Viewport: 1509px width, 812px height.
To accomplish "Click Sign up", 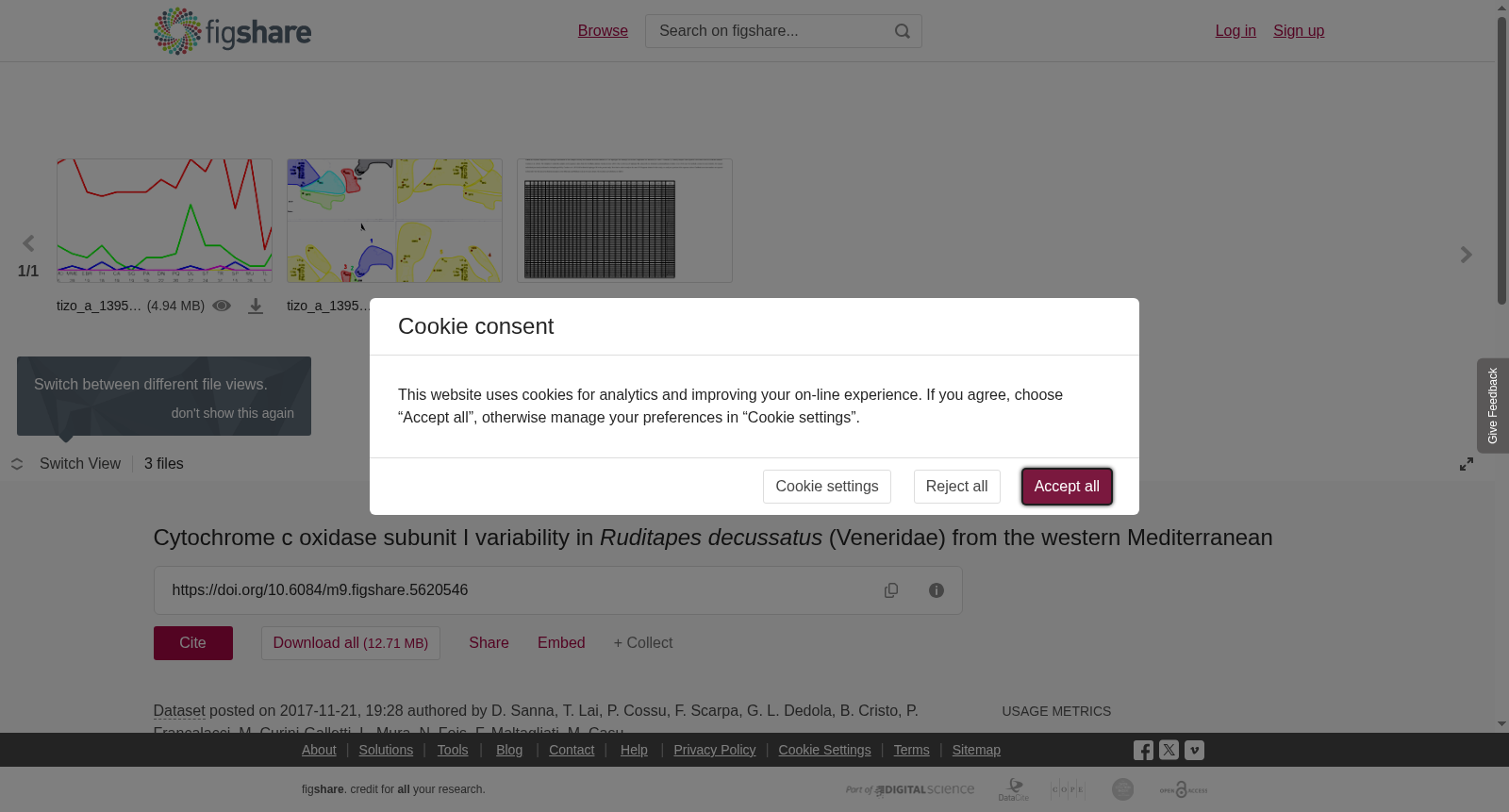I will point(1299,31).
